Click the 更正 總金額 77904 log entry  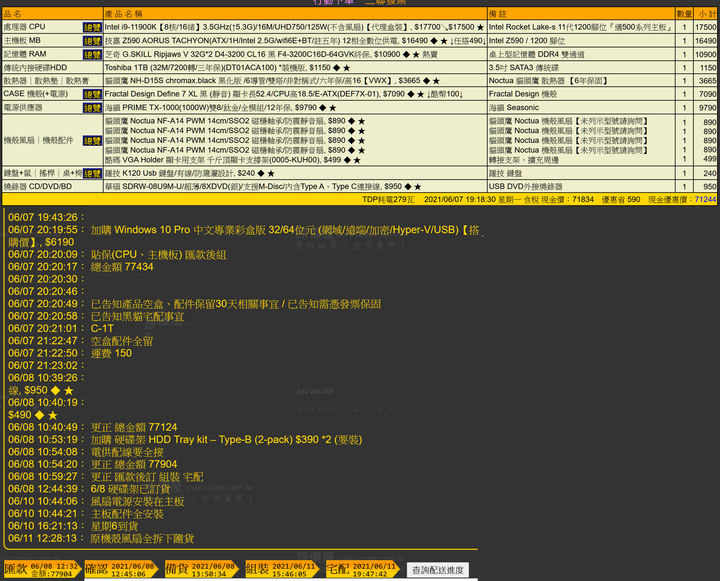pyautogui.click(x=134, y=464)
